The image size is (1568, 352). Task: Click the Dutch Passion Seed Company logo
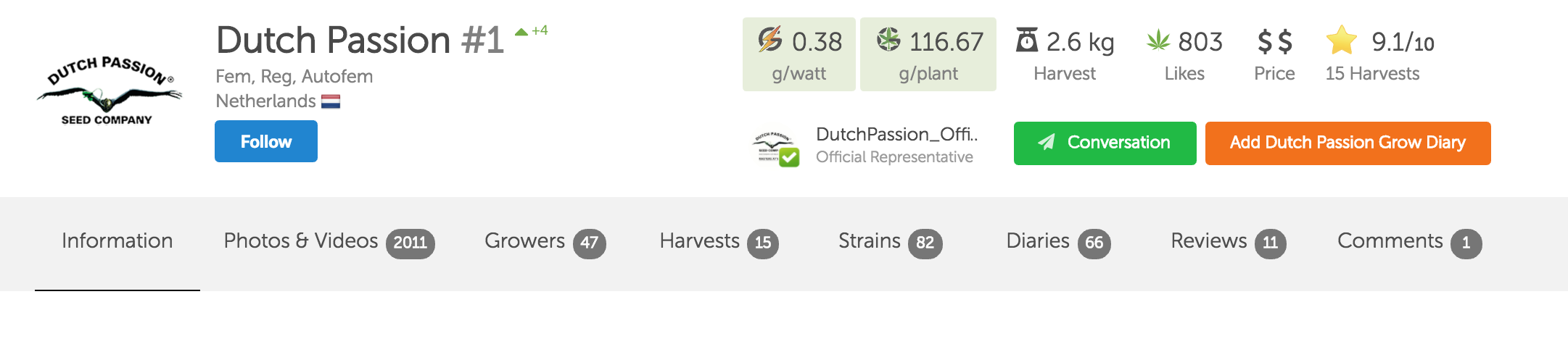(x=109, y=91)
